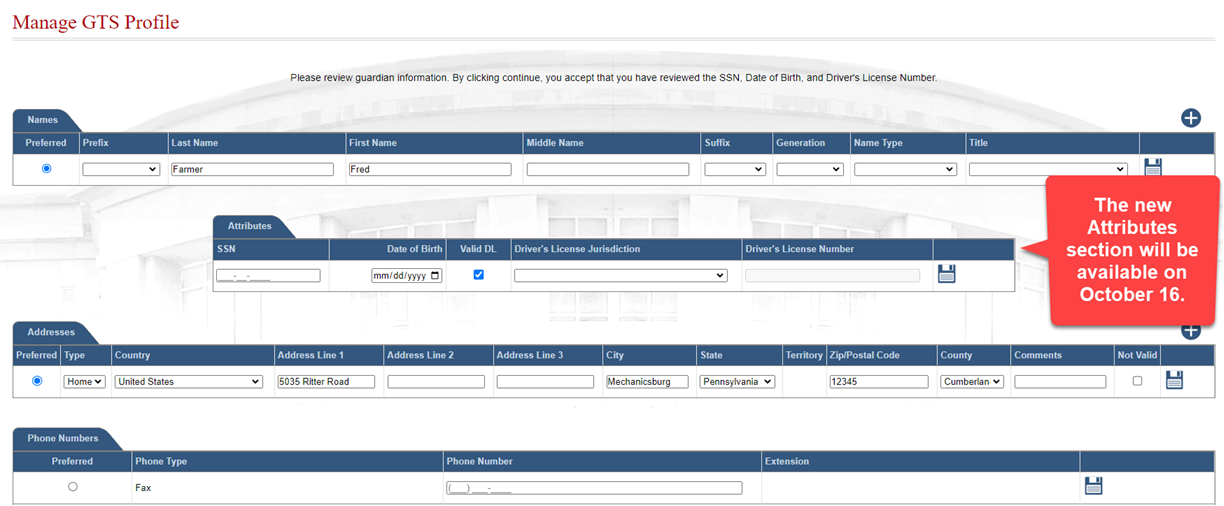Expand the Driver's License Jurisdiction dropdown
1224x506 pixels.
[620, 276]
